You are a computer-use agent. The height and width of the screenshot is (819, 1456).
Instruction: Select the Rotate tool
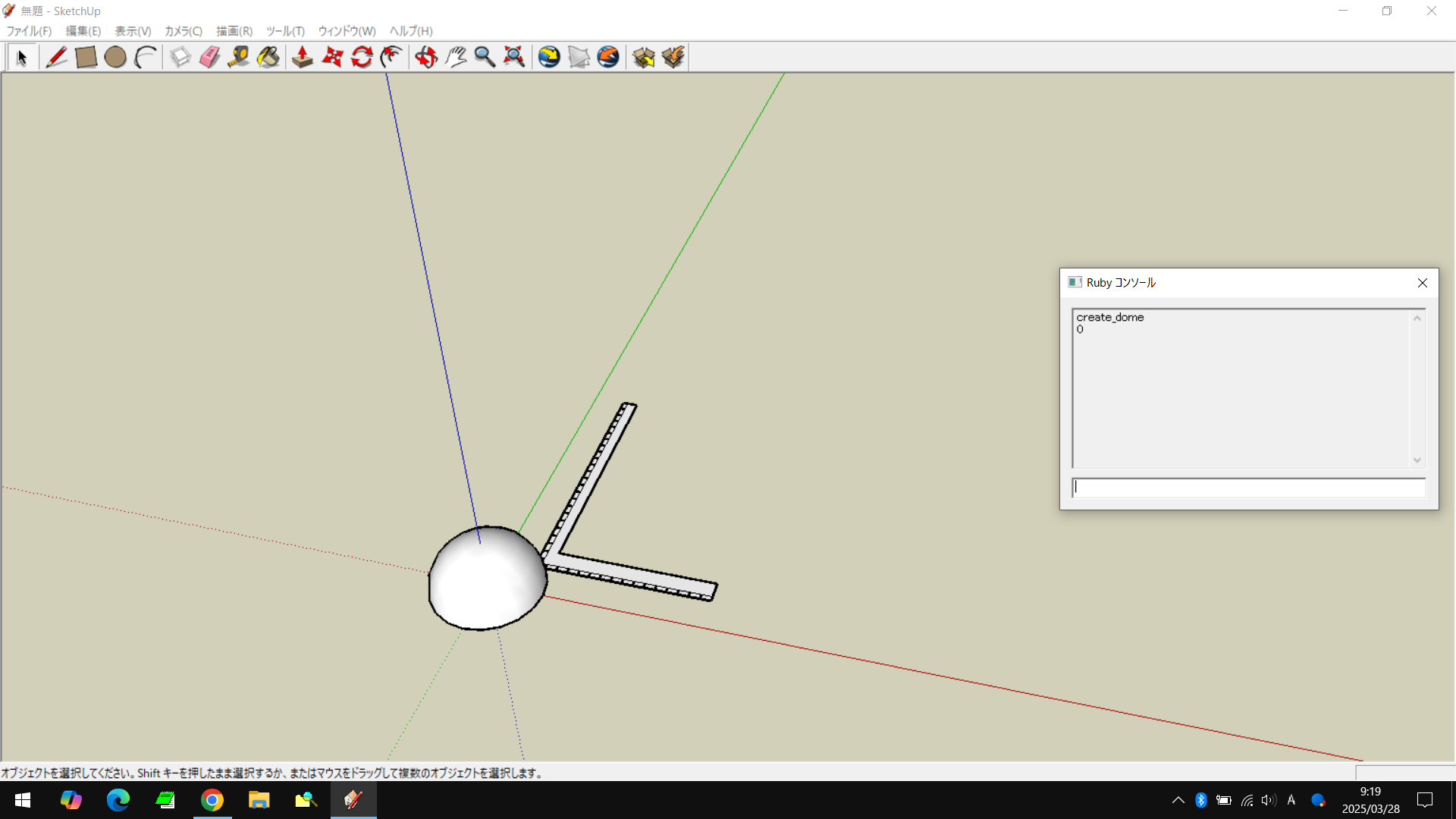(362, 58)
